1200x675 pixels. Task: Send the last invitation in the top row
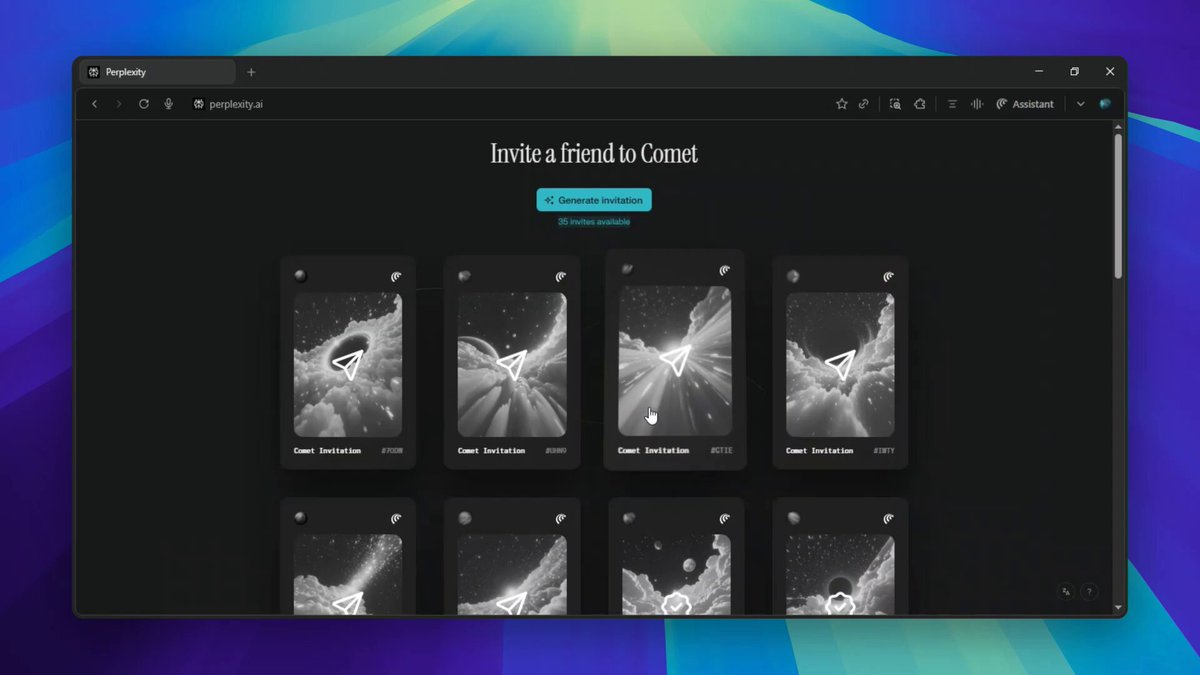pyautogui.click(x=840, y=364)
